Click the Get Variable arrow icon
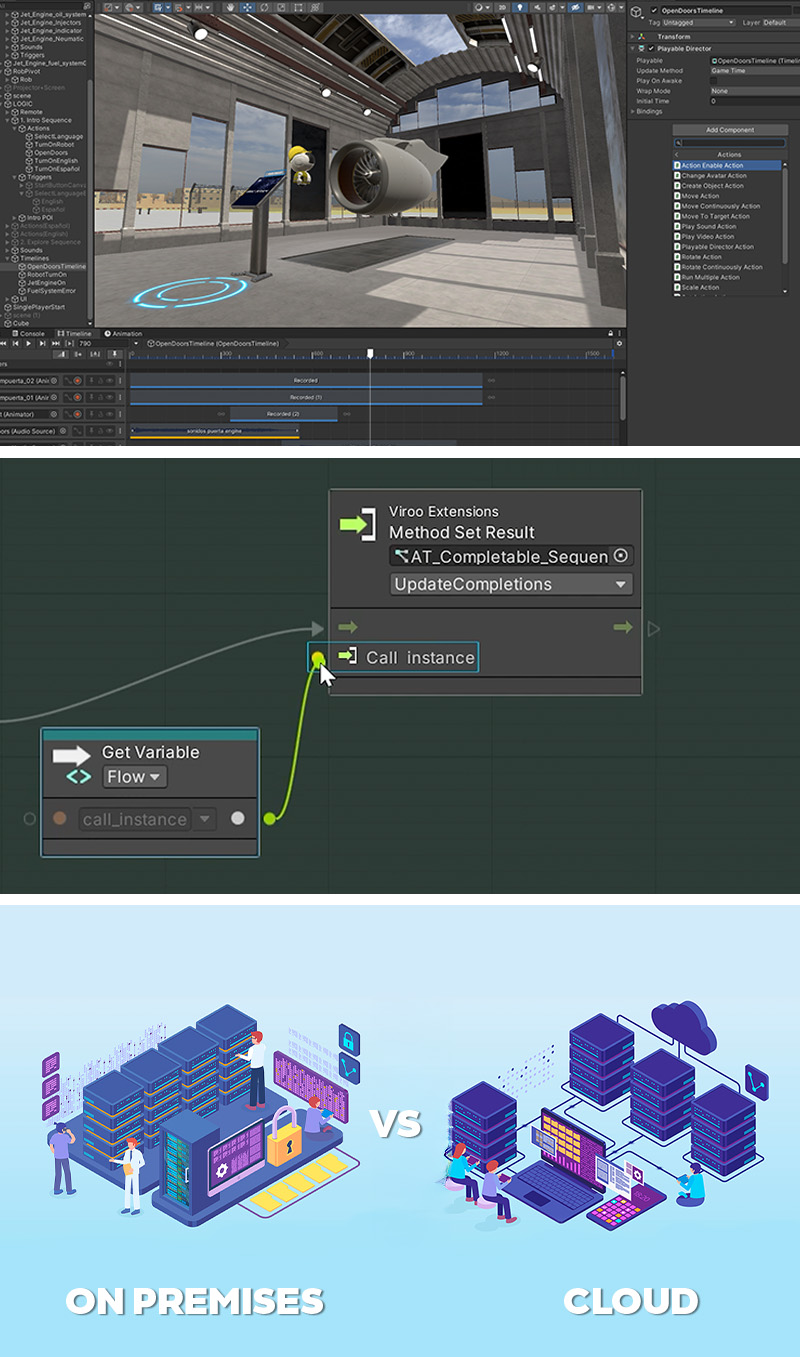The image size is (800, 1357). (x=71, y=756)
